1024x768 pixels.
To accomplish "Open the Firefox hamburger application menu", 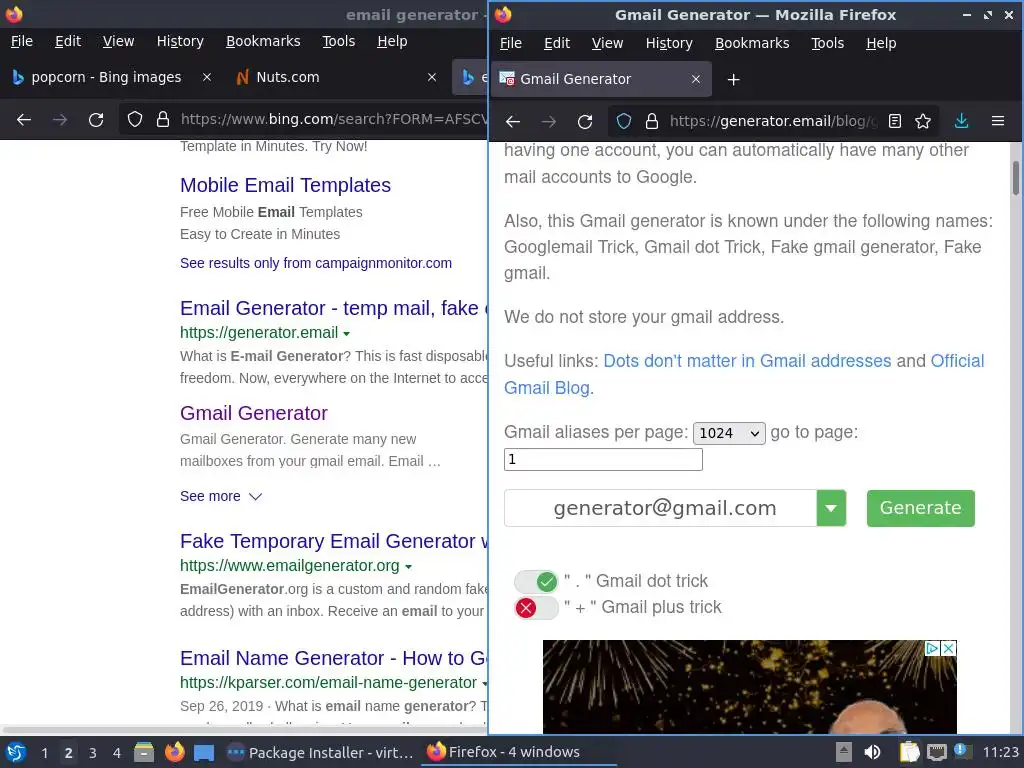I will (998, 121).
